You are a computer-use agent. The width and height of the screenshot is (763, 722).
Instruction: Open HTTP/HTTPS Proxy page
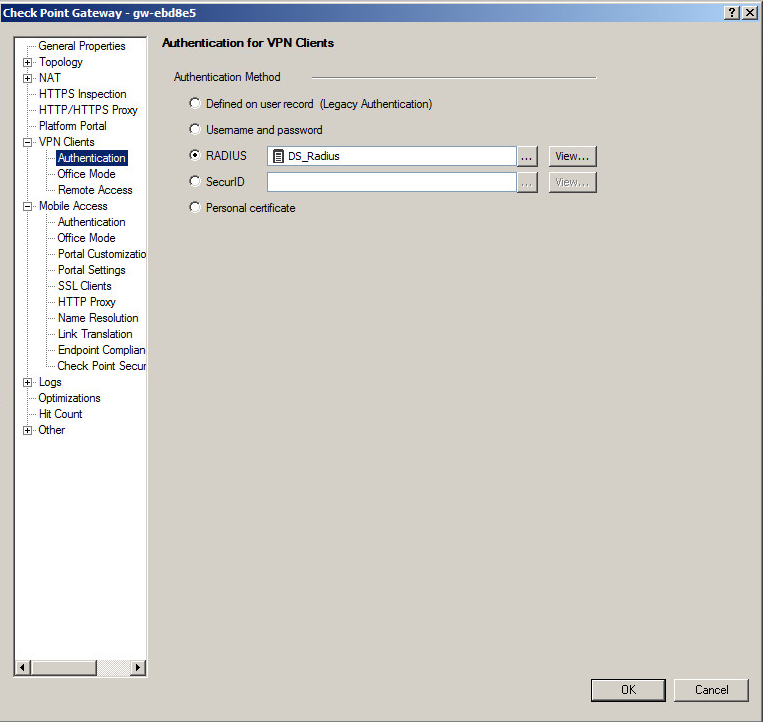coord(88,110)
